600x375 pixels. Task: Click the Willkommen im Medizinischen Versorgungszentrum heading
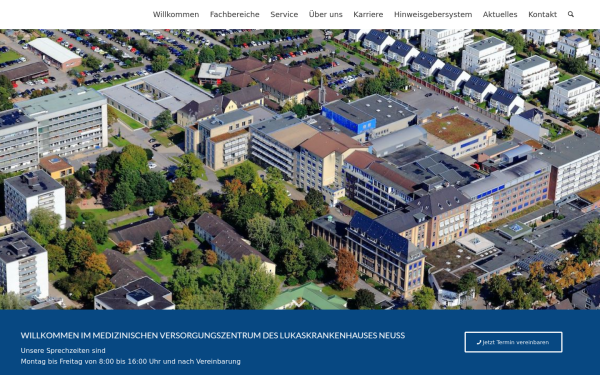point(213,336)
